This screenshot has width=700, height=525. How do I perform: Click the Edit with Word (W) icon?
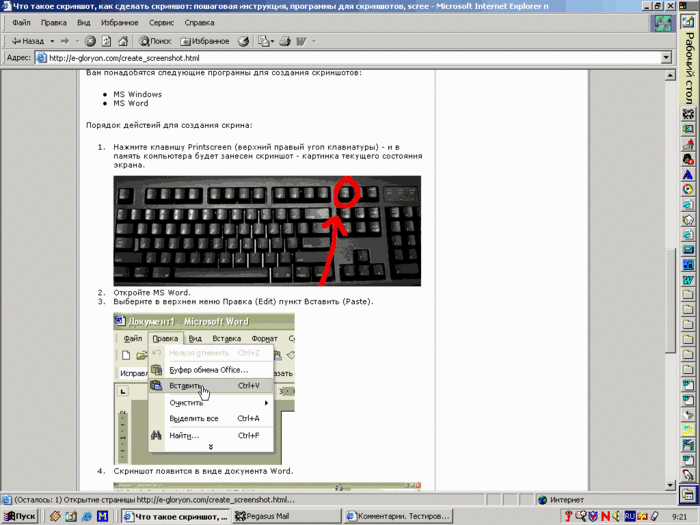(301, 41)
